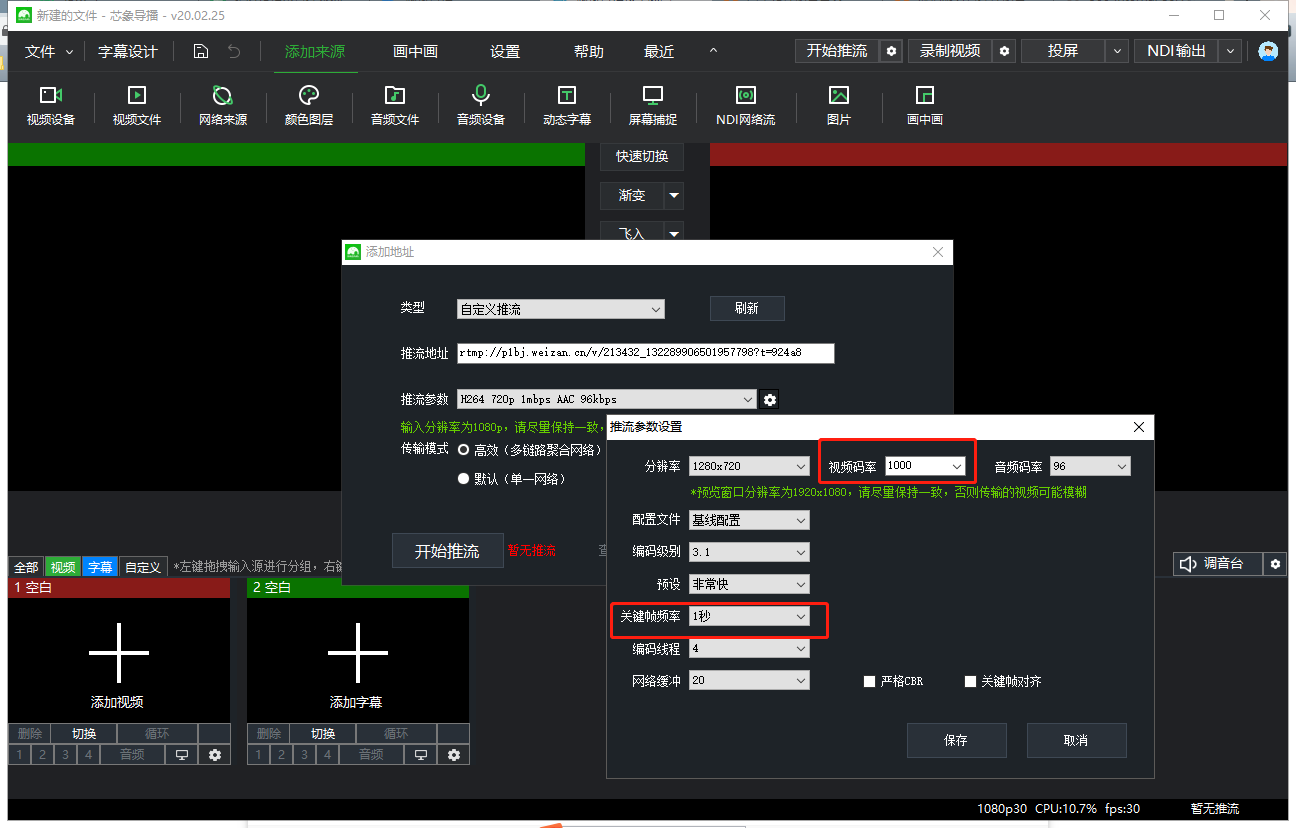
Task: Open the 关键帧频率 dropdown
Action: pos(748,617)
